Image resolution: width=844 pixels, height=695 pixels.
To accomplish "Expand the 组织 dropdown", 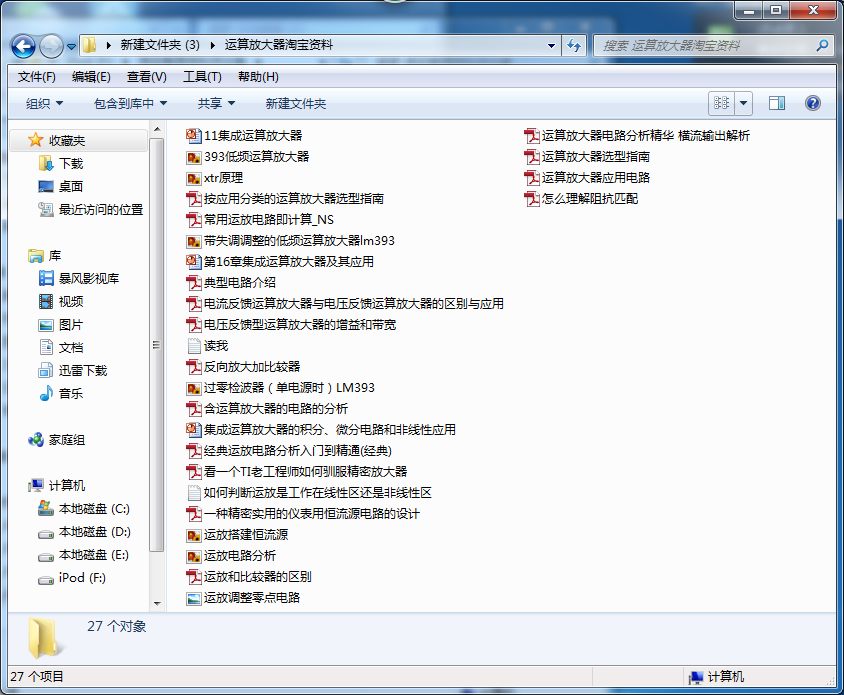I will [x=44, y=103].
